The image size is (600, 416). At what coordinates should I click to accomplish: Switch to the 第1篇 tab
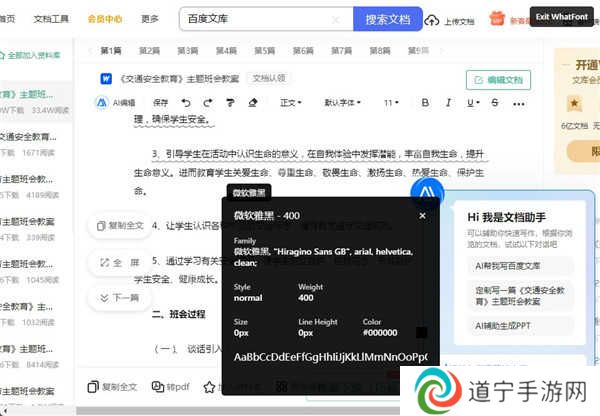click(111, 51)
